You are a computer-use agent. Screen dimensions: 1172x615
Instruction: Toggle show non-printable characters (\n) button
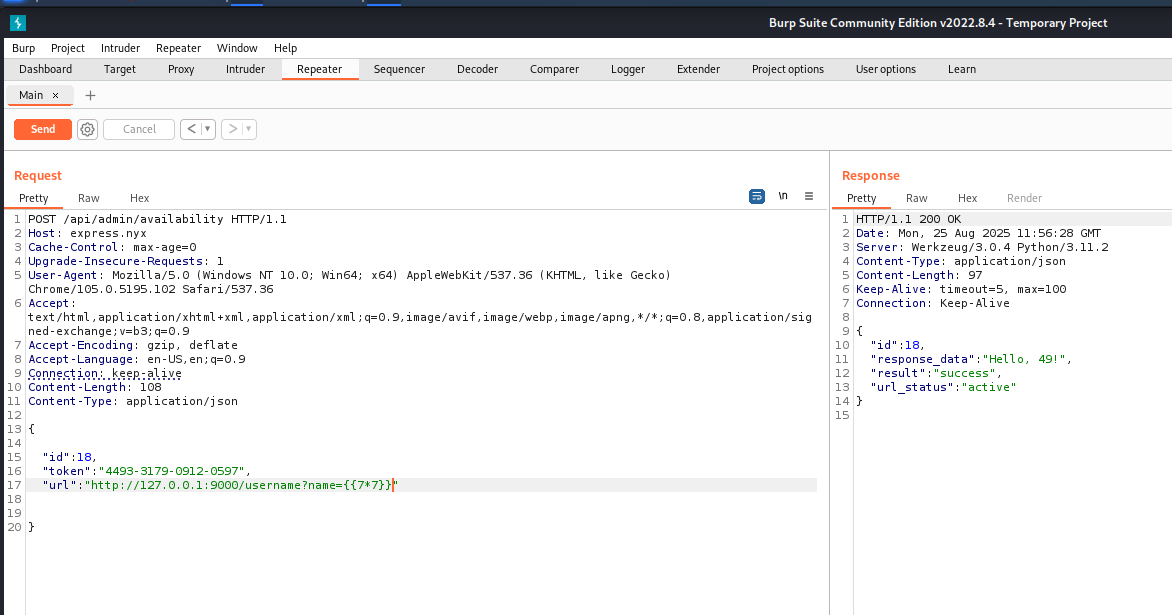[x=783, y=196]
